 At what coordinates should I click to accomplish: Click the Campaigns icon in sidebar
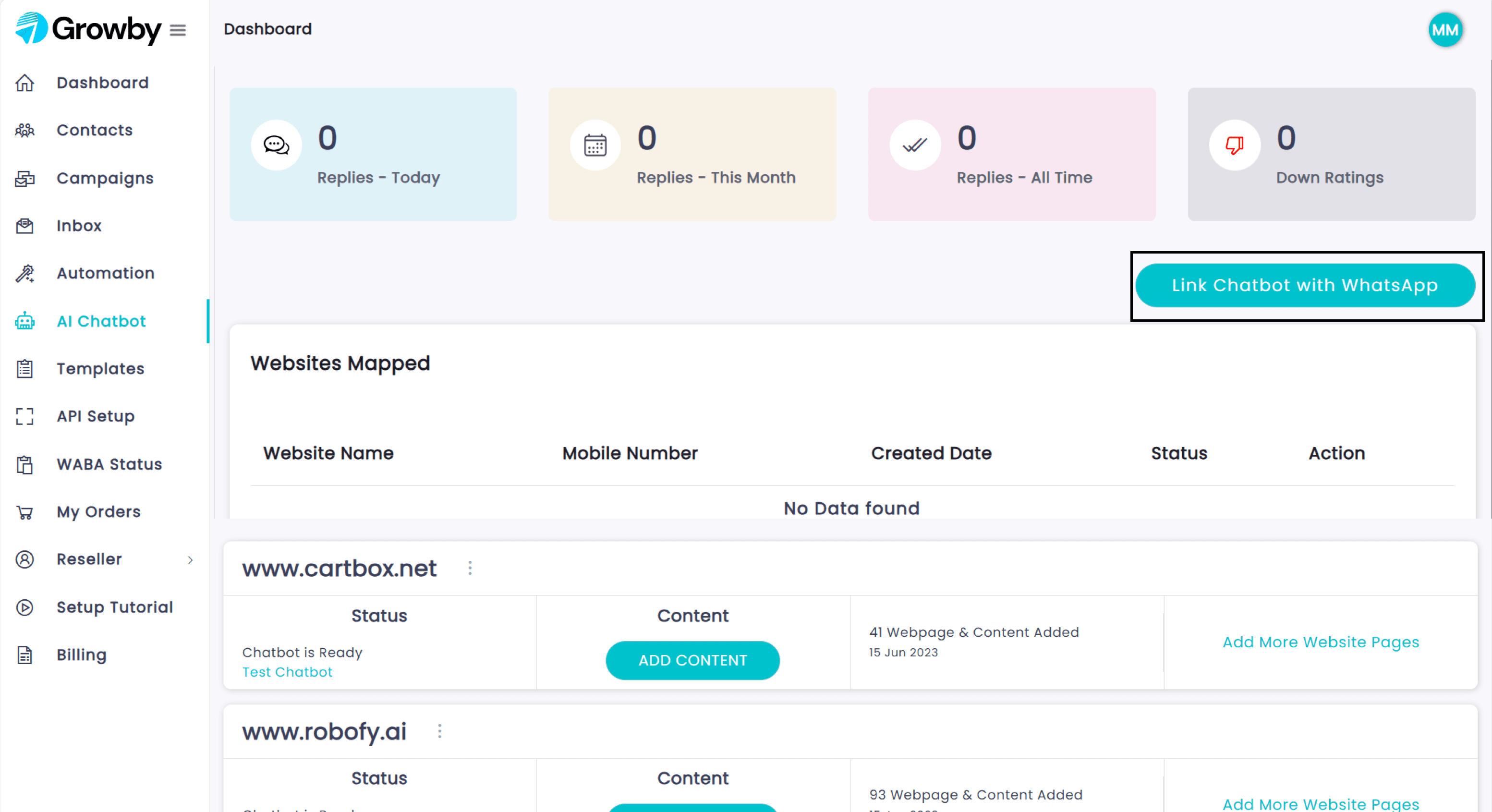point(24,178)
